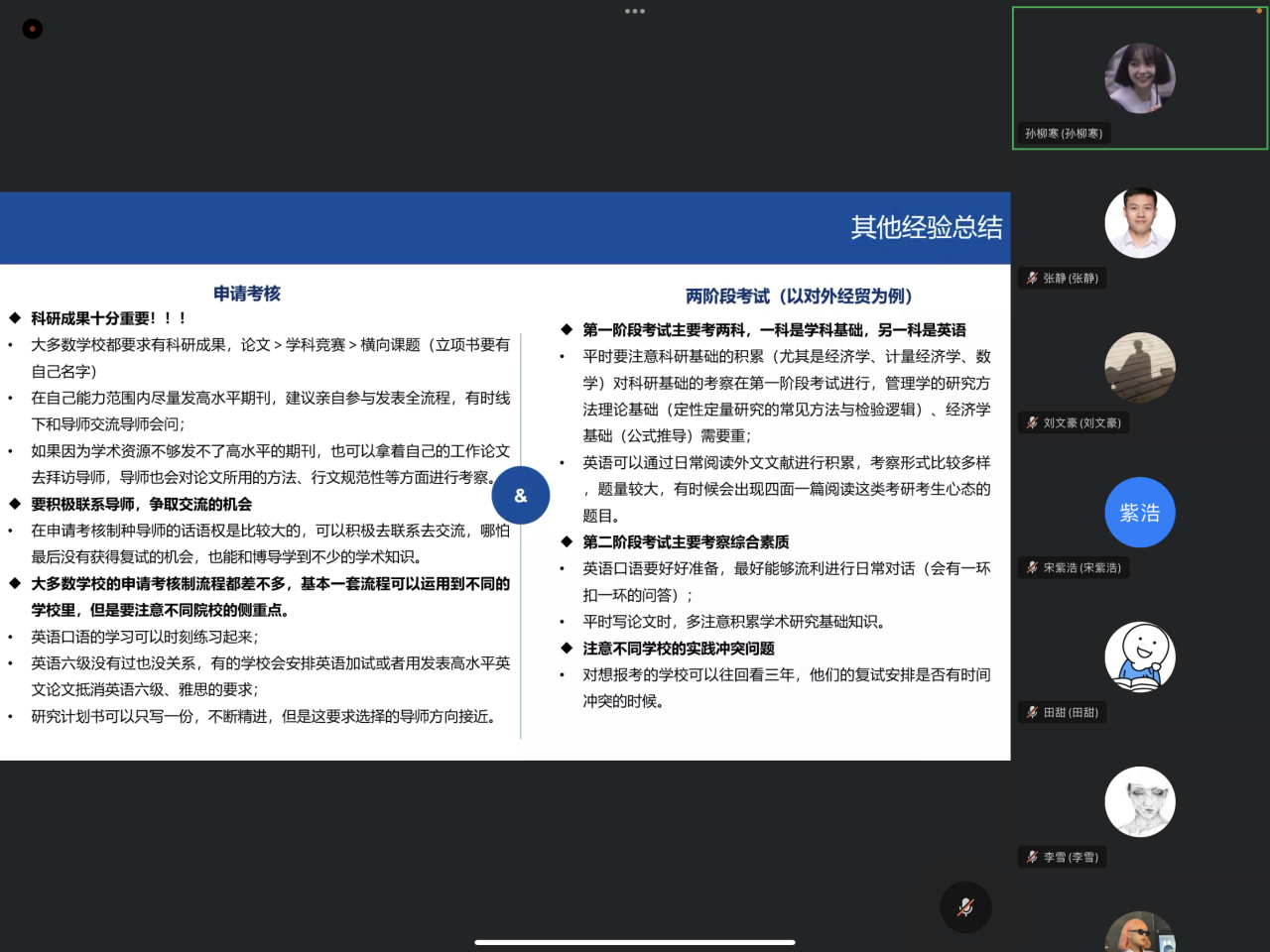
Task: Click 田甜's muted microphone icon
Action: [x=1032, y=713]
